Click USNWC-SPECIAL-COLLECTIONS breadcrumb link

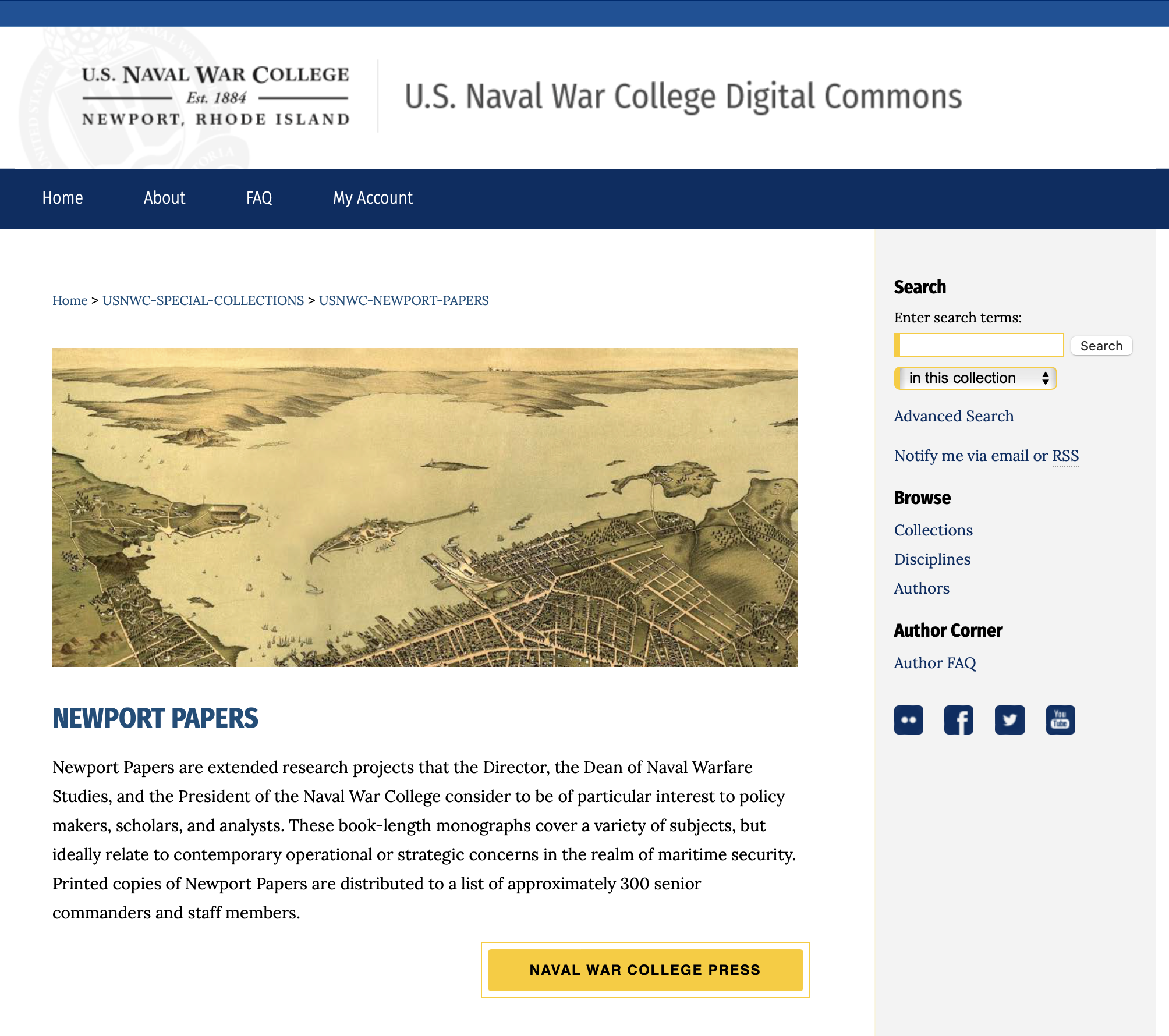pos(203,300)
